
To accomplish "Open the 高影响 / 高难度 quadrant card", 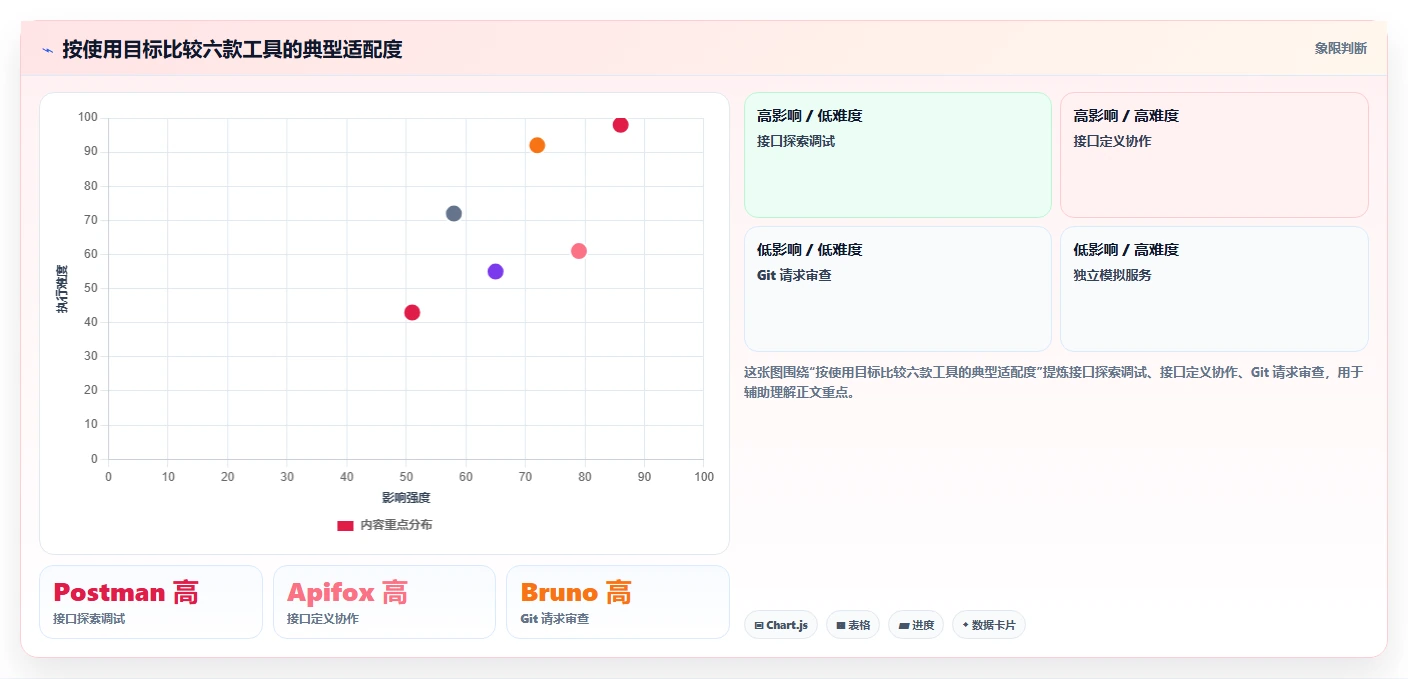I will click(1214, 155).
